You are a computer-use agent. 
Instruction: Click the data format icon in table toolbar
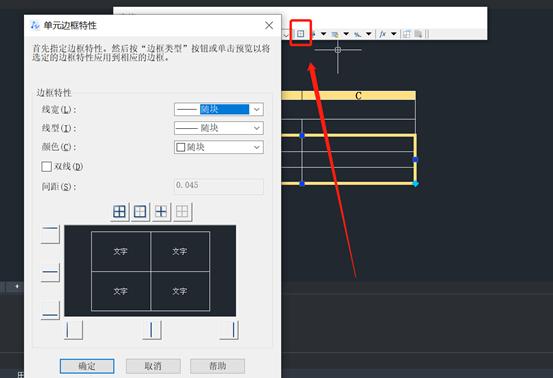[x=335, y=34]
